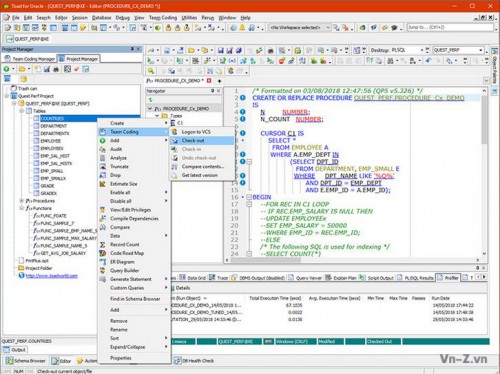
Task: Toggle the gutter marker on line 2
Action: coord(243,98)
